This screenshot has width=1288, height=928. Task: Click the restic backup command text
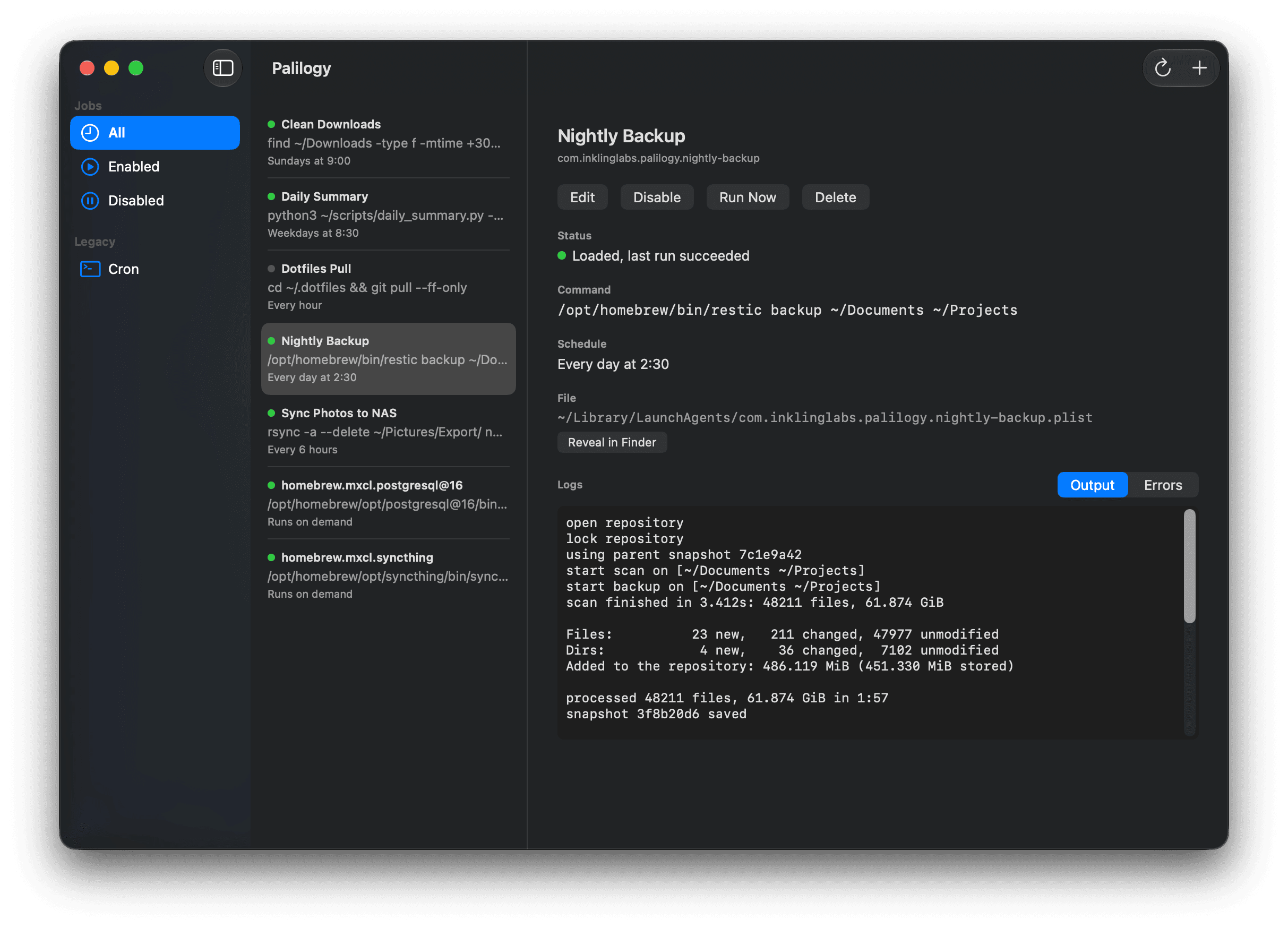pyautogui.click(x=787, y=310)
